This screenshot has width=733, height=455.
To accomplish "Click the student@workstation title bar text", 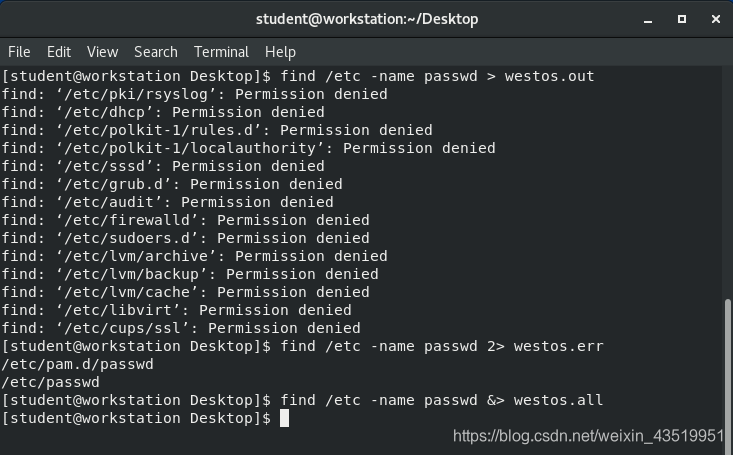I will [x=366, y=19].
